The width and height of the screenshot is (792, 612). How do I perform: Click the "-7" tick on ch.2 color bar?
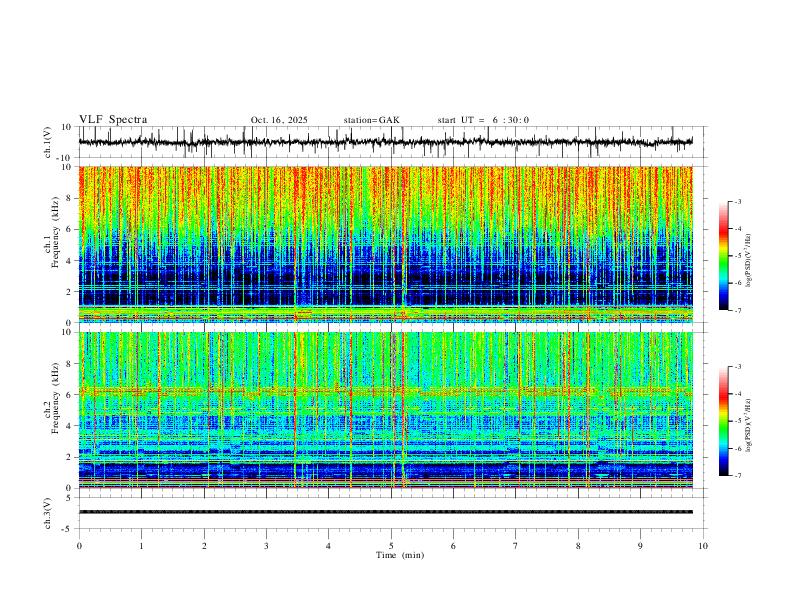coord(738,476)
